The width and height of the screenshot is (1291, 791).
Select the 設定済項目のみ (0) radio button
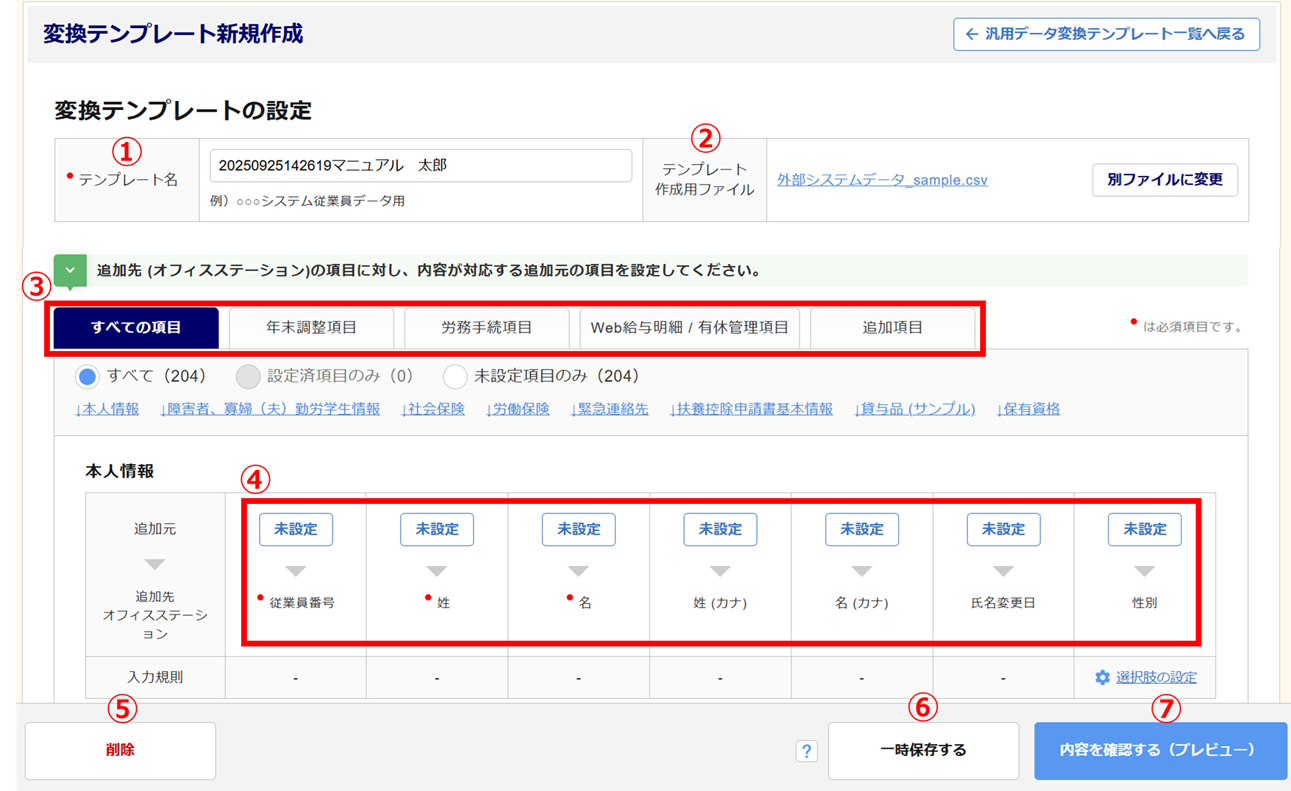coord(248,376)
